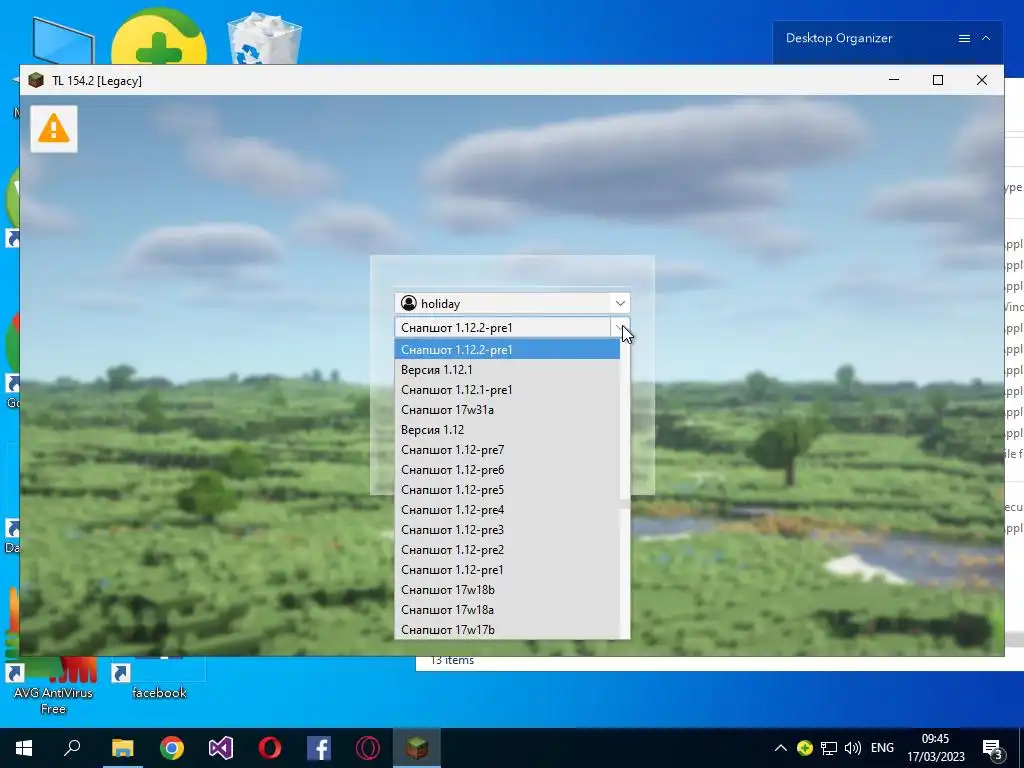Choose Снапшот 1.12-pre6 entry
This screenshot has width=1024, height=768.
(x=507, y=470)
